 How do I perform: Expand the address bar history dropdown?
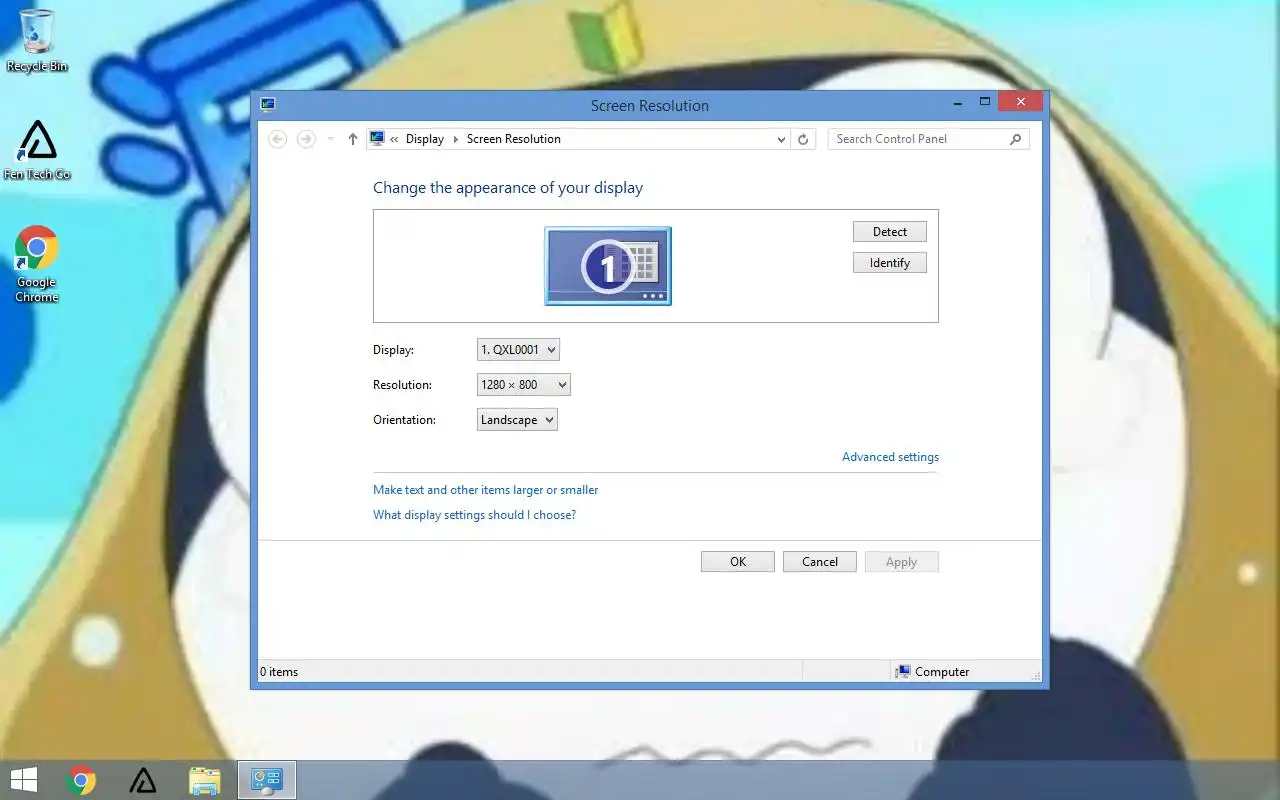click(x=781, y=139)
